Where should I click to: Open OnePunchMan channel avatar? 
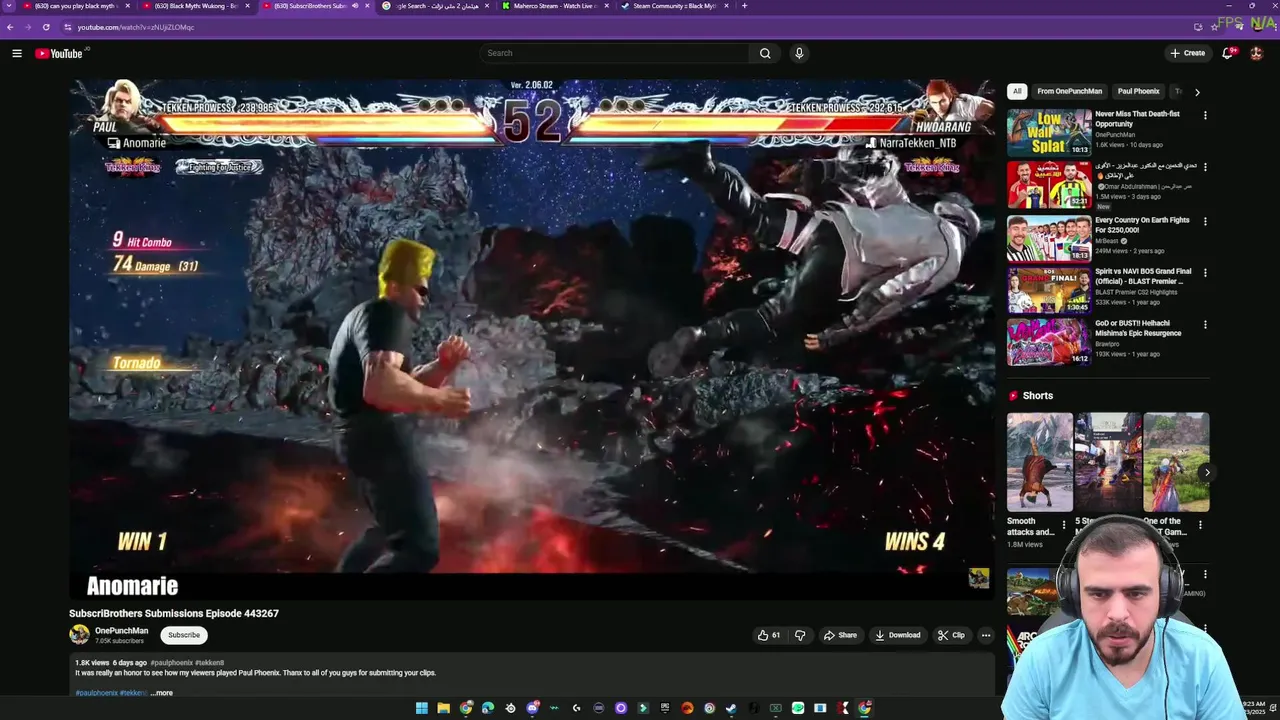tap(79, 635)
